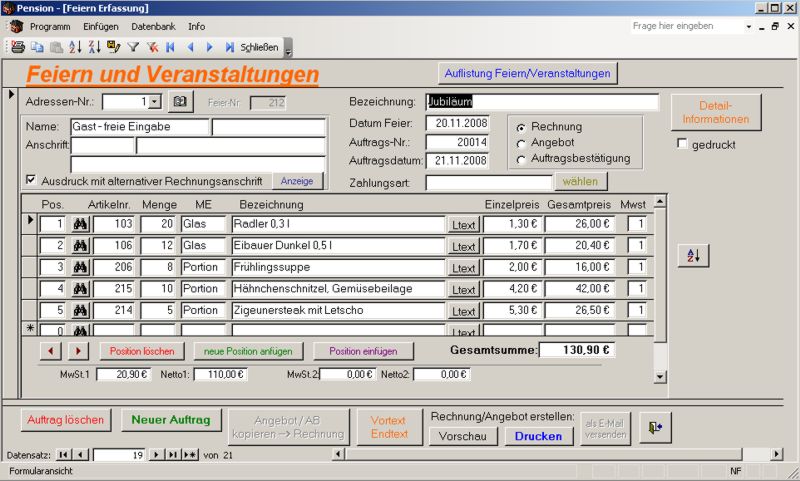Screen dimensions: 800x481
Task: Click Schließen in the toolbar
Action: point(259,47)
